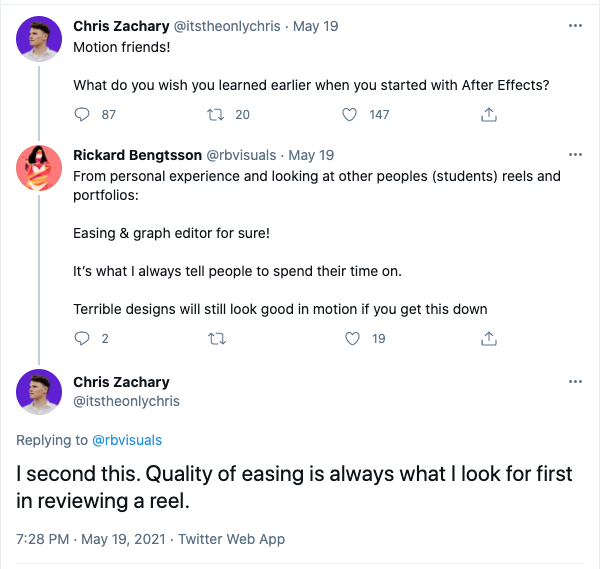
Task: Click Chris Zachary's avatar on the first tweet
Action: (39, 39)
